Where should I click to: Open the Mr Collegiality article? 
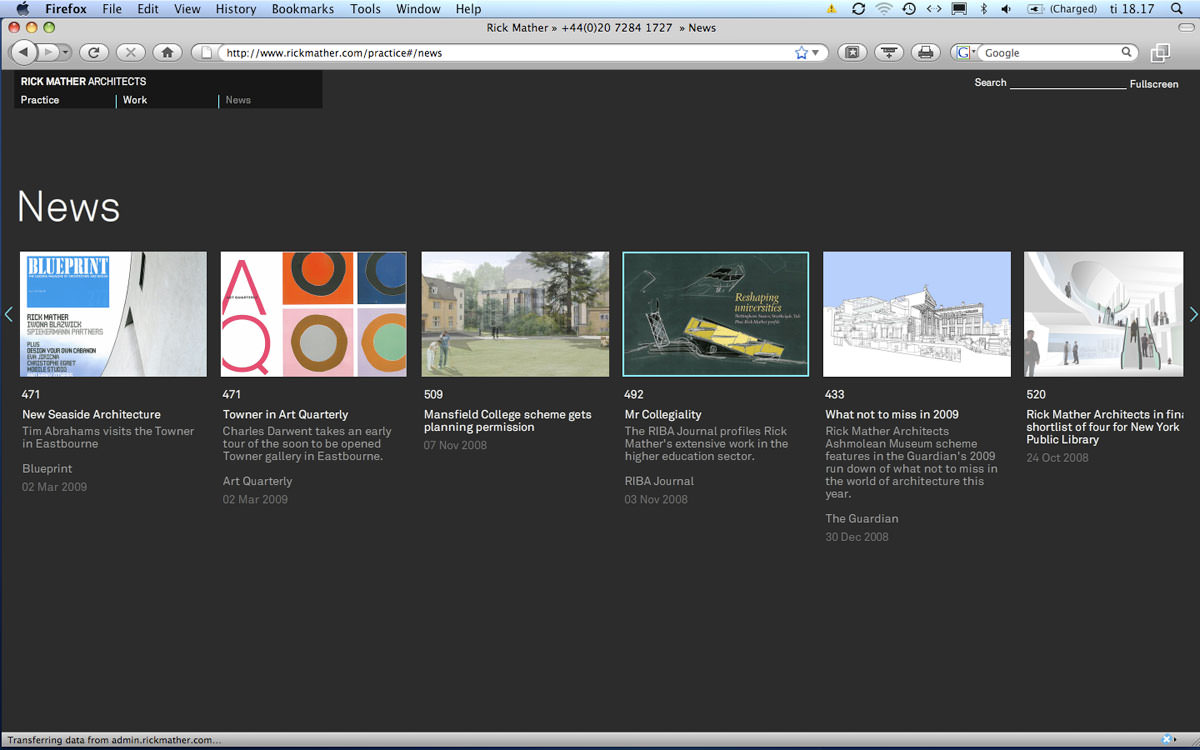coord(663,415)
